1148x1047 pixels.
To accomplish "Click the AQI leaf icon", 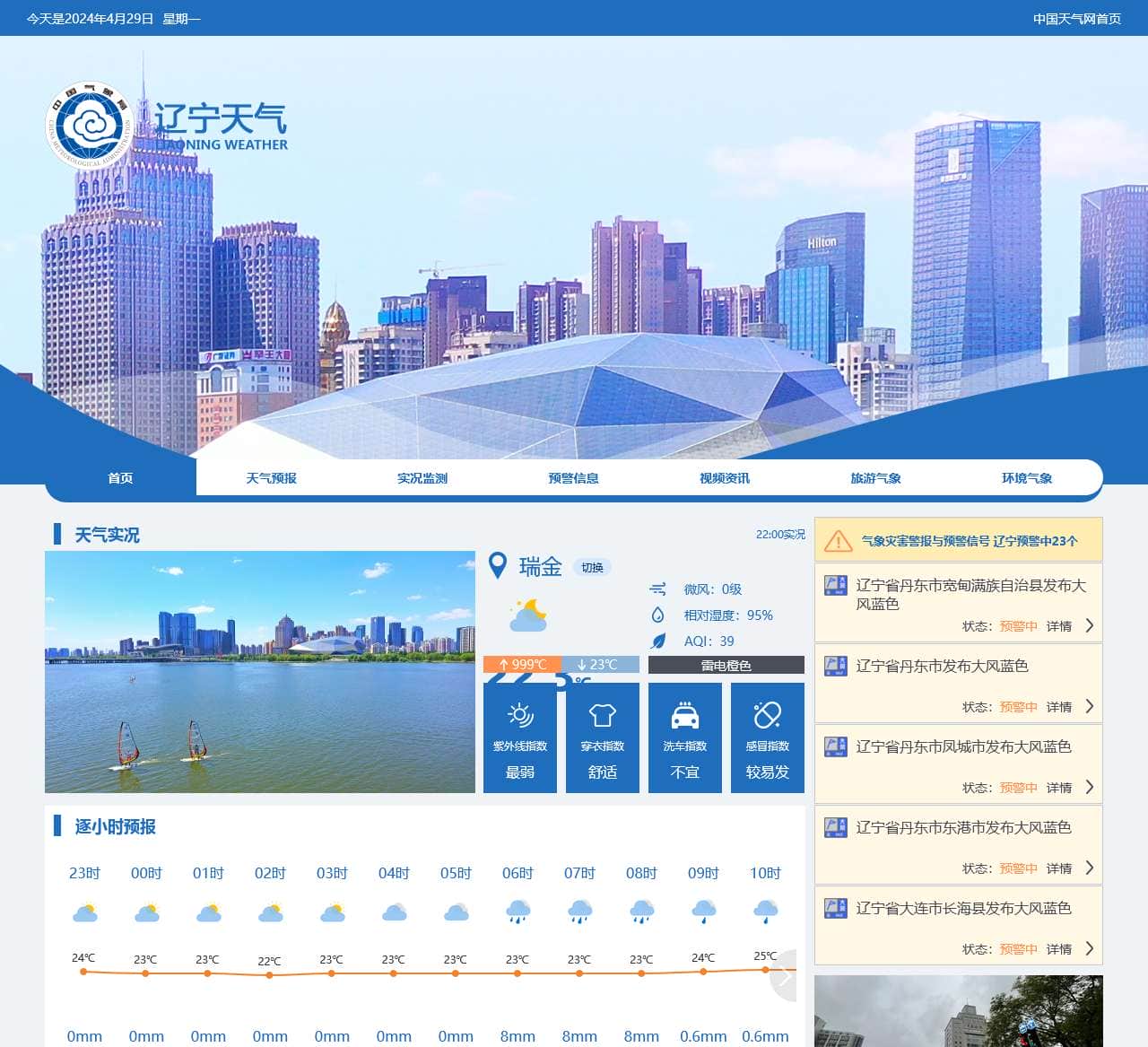I will [657, 641].
